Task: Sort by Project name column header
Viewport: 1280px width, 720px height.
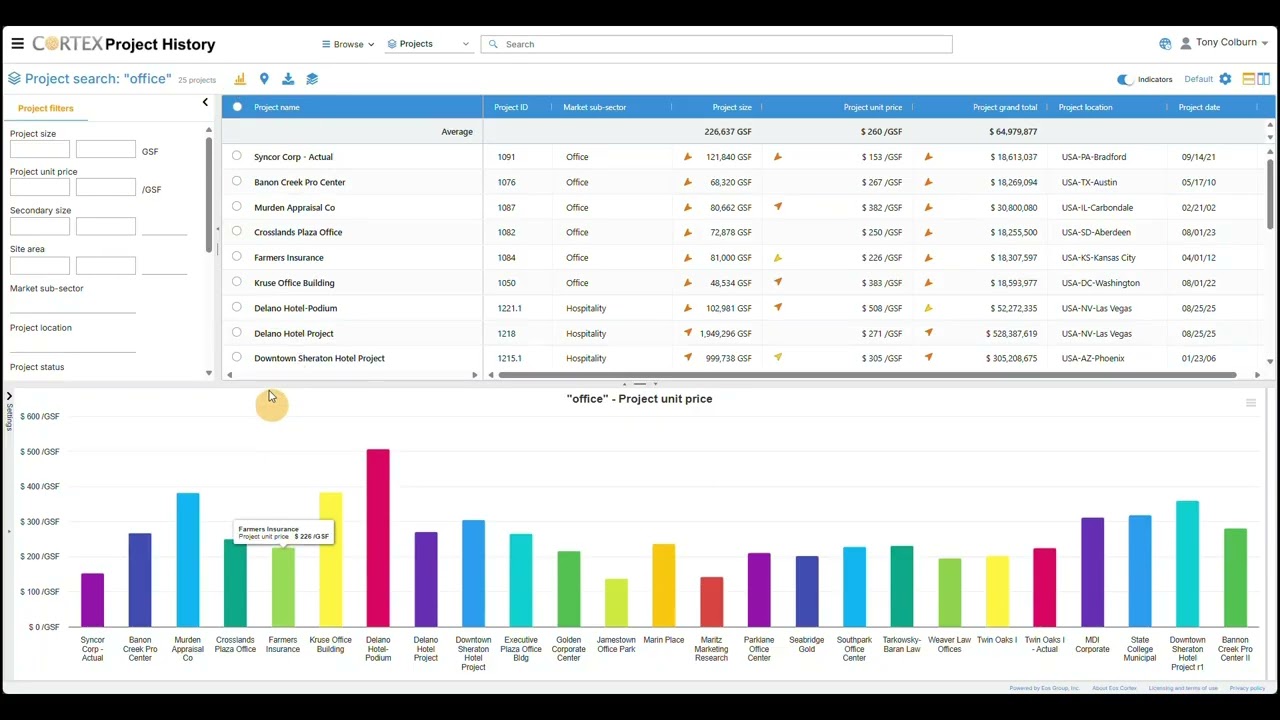Action: (x=277, y=107)
